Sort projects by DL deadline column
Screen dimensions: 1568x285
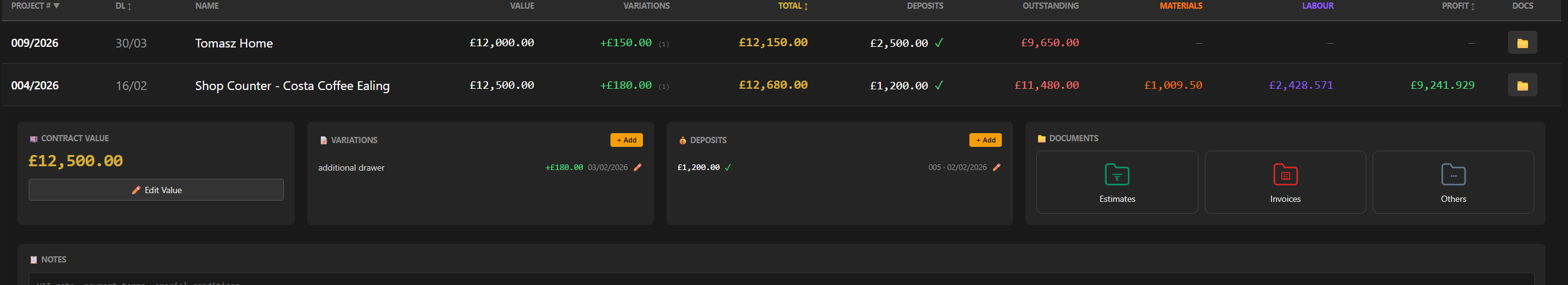pos(123,6)
